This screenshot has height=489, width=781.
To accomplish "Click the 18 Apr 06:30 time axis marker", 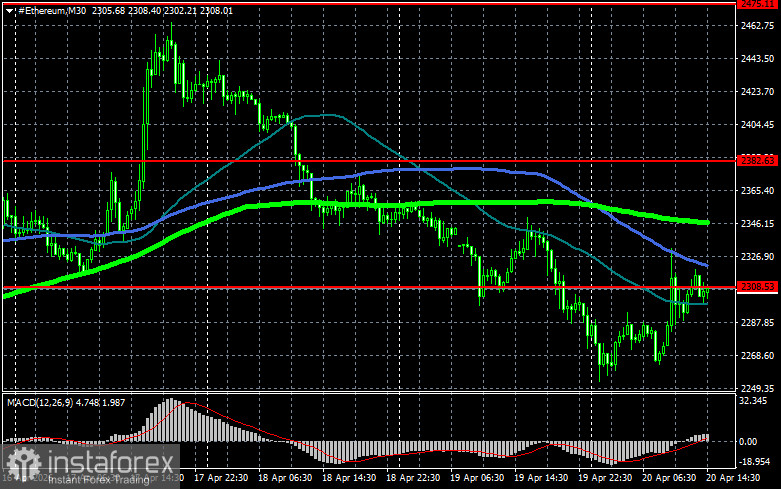I will [x=285, y=478].
